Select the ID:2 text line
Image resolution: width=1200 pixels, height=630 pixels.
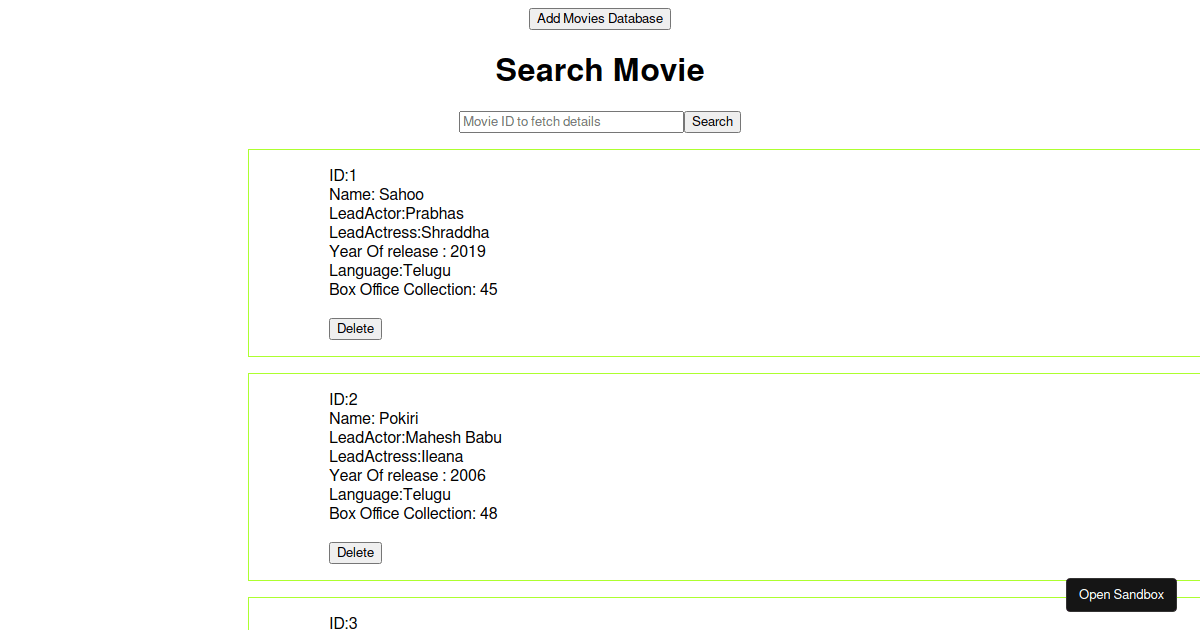(x=343, y=400)
